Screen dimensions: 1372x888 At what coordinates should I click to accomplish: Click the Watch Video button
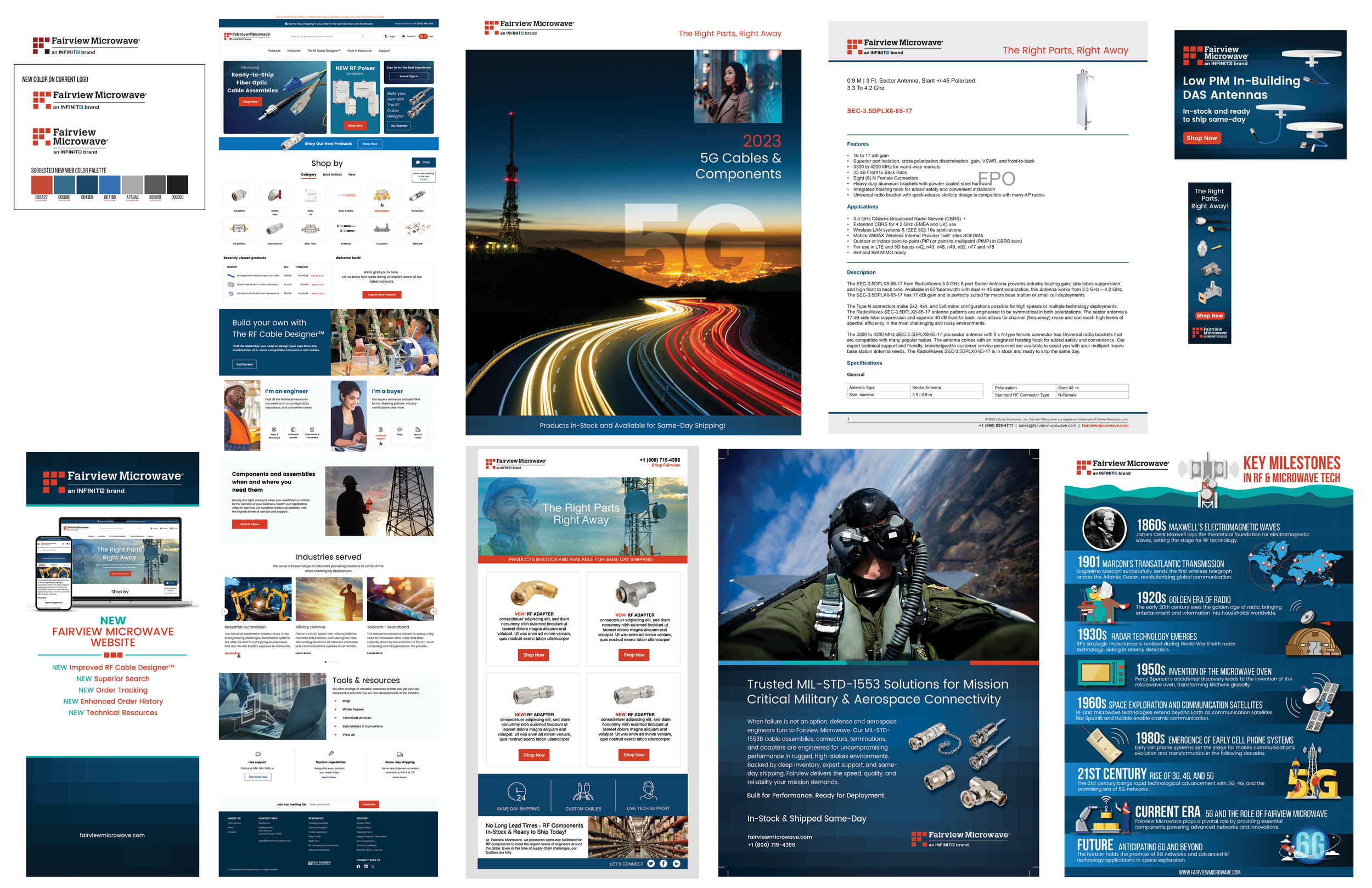(x=250, y=524)
